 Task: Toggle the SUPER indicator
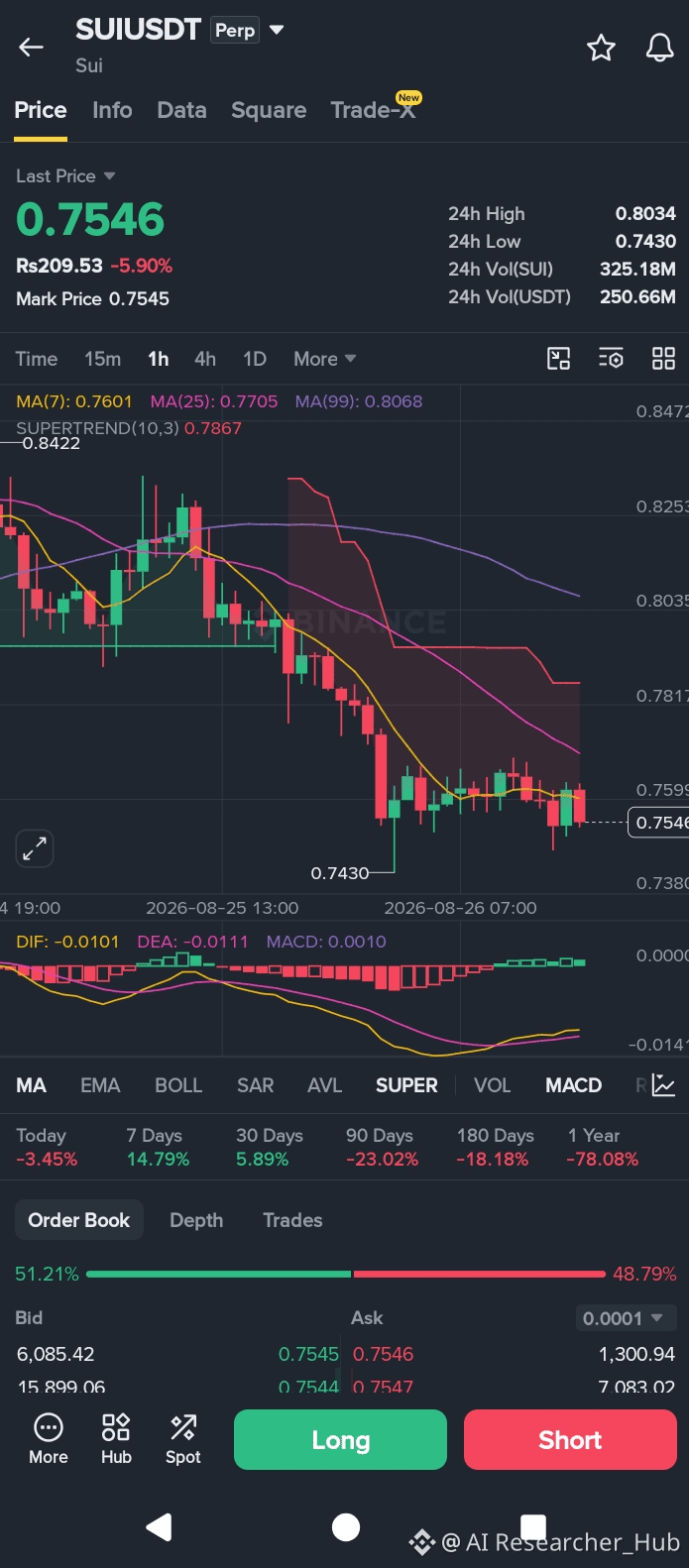click(x=406, y=1085)
